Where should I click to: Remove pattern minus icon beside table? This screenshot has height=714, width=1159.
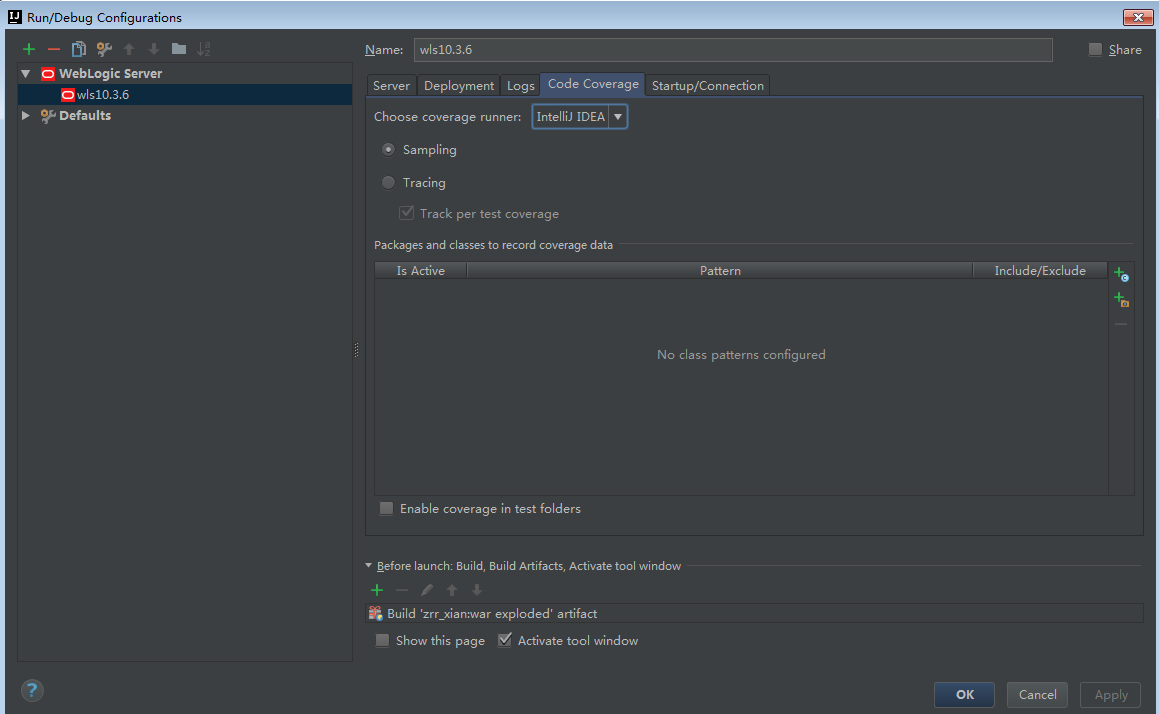1121,324
